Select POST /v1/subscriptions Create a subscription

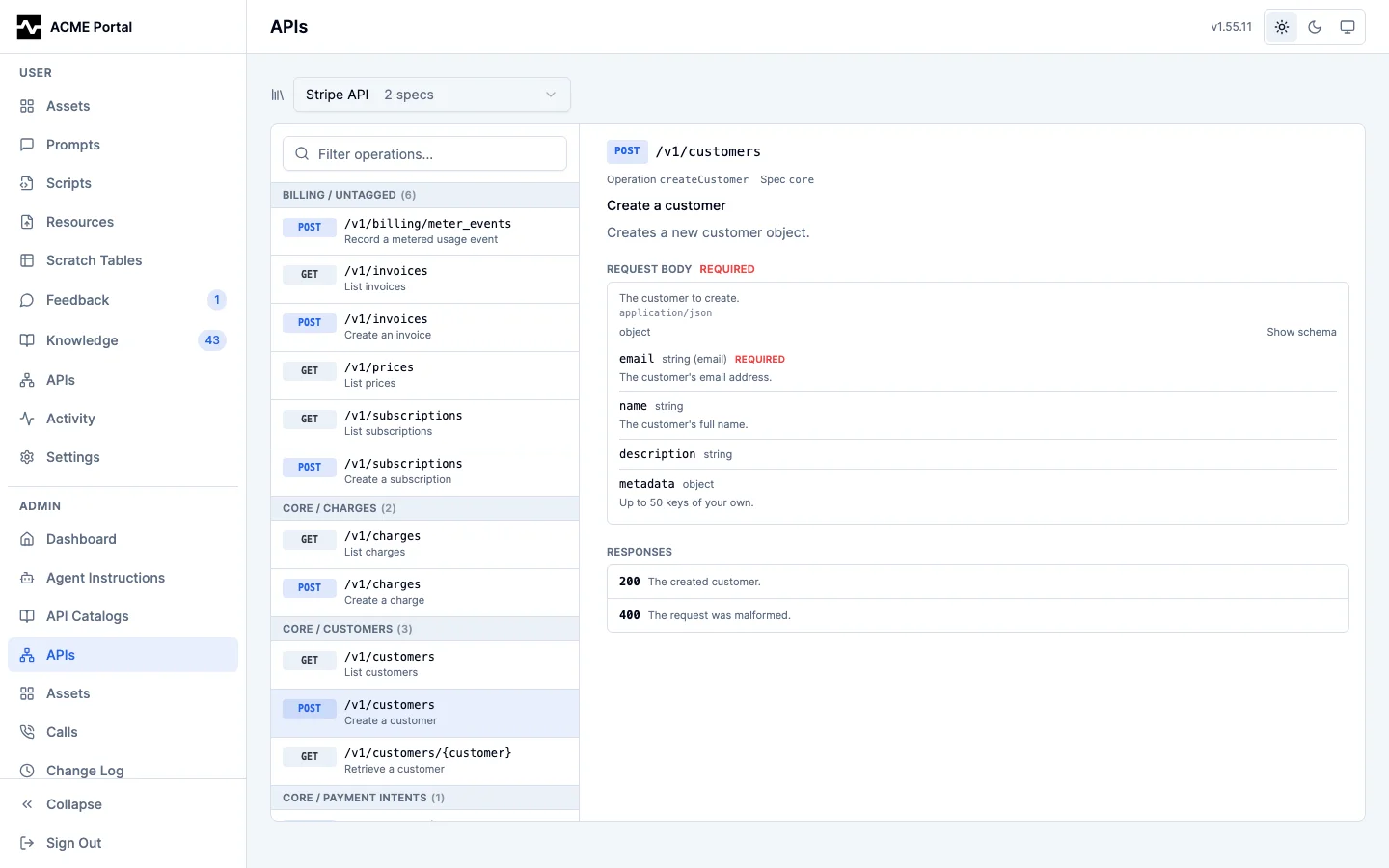click(424, 473)
